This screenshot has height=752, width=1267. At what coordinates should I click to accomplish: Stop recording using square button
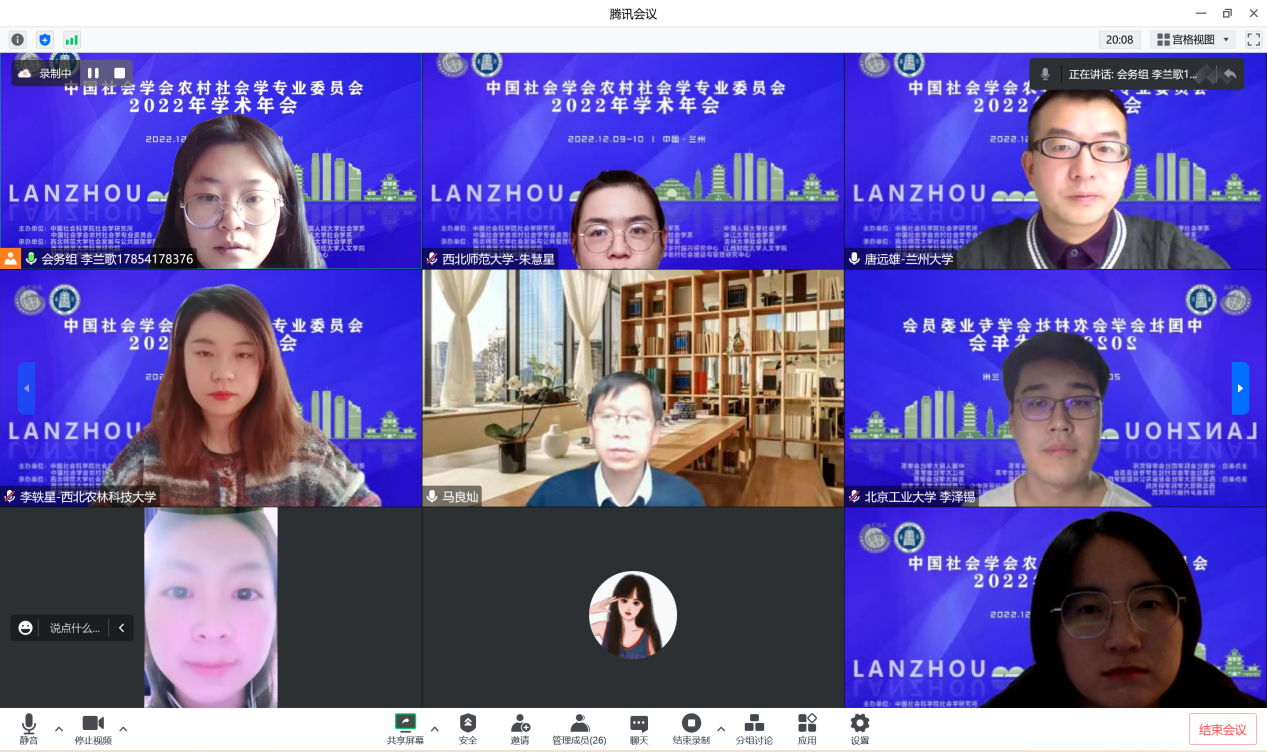coord(119,73)
